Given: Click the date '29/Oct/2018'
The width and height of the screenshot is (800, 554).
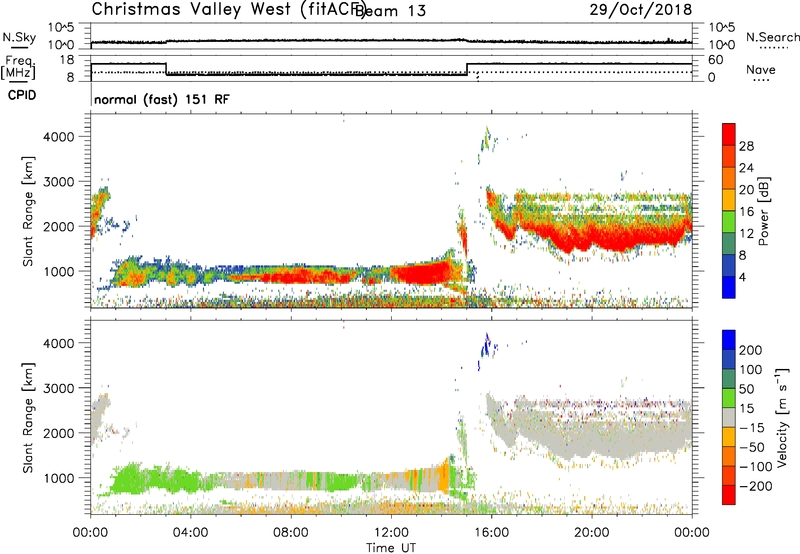Looking at the screenshot, I should point(641,9).
